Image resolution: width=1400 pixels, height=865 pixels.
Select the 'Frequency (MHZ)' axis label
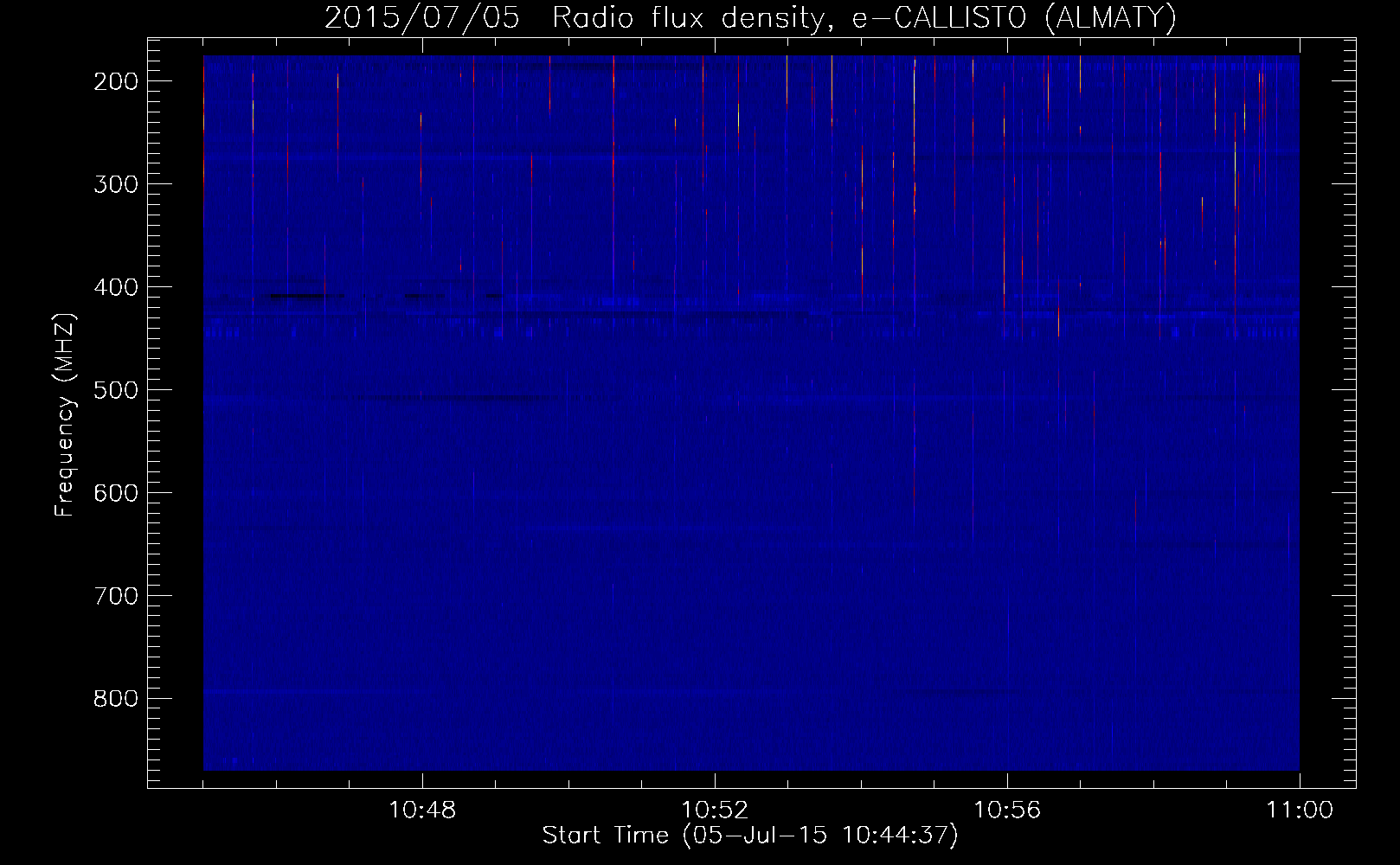click(x=65, y=414)
